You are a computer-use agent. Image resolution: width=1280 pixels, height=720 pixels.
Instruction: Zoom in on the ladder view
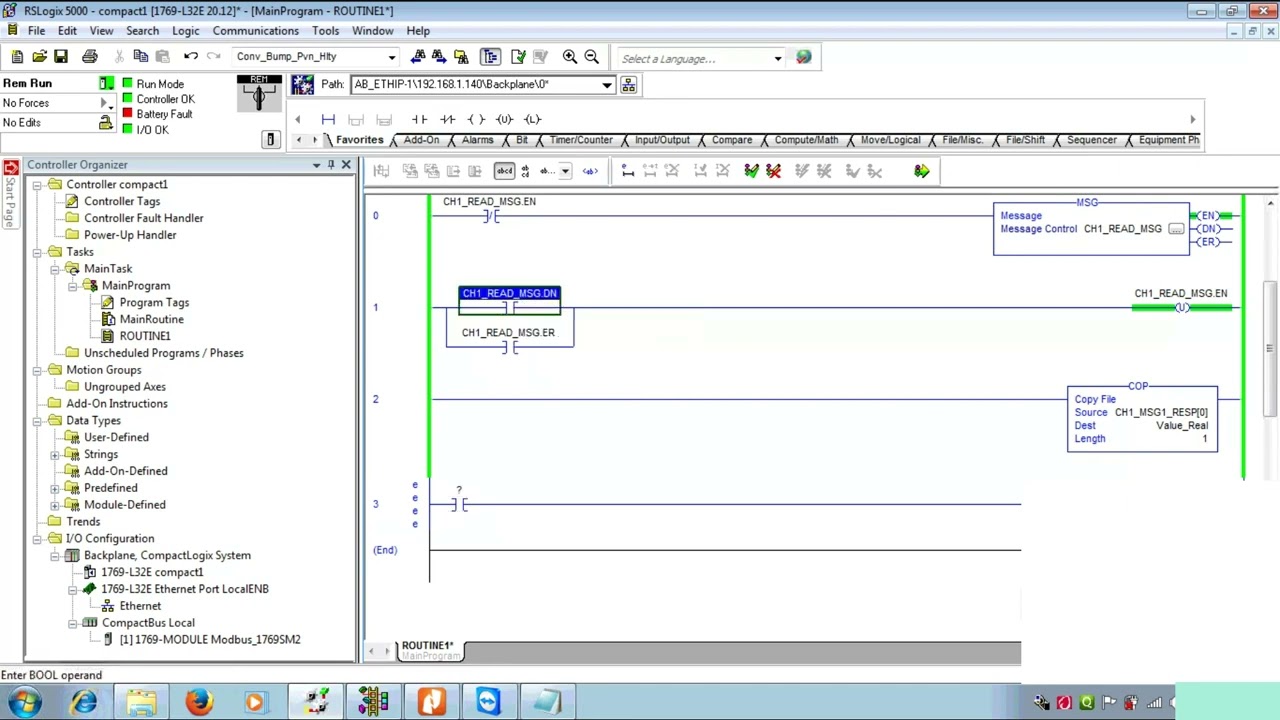569,57
